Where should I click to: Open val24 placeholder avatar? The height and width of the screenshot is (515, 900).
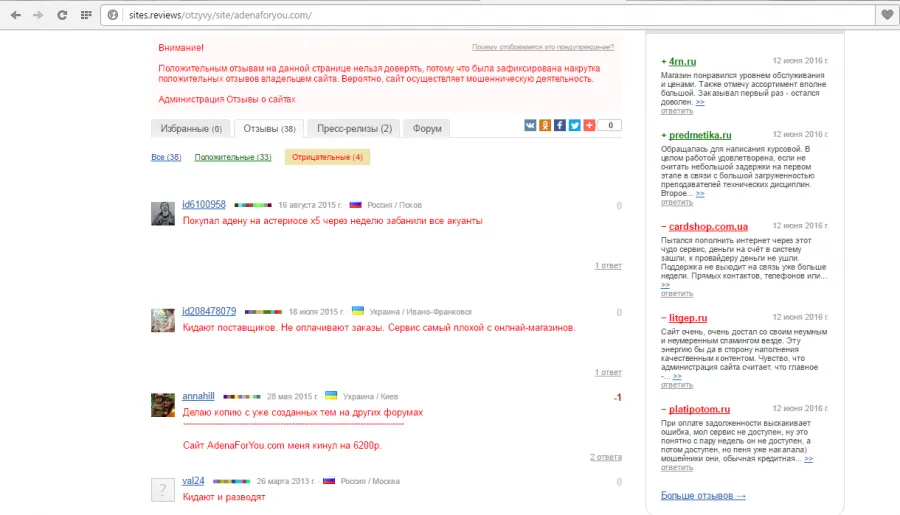(163, 490)
